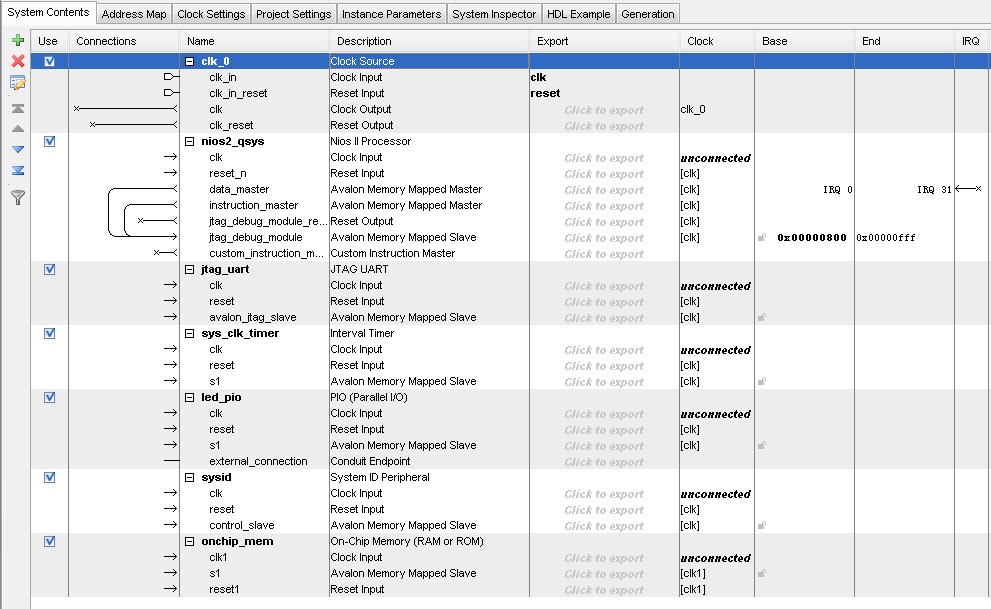Toggle base address lock for sysid control_slave
The image size is (991, 609).
(x=762, y=525)
